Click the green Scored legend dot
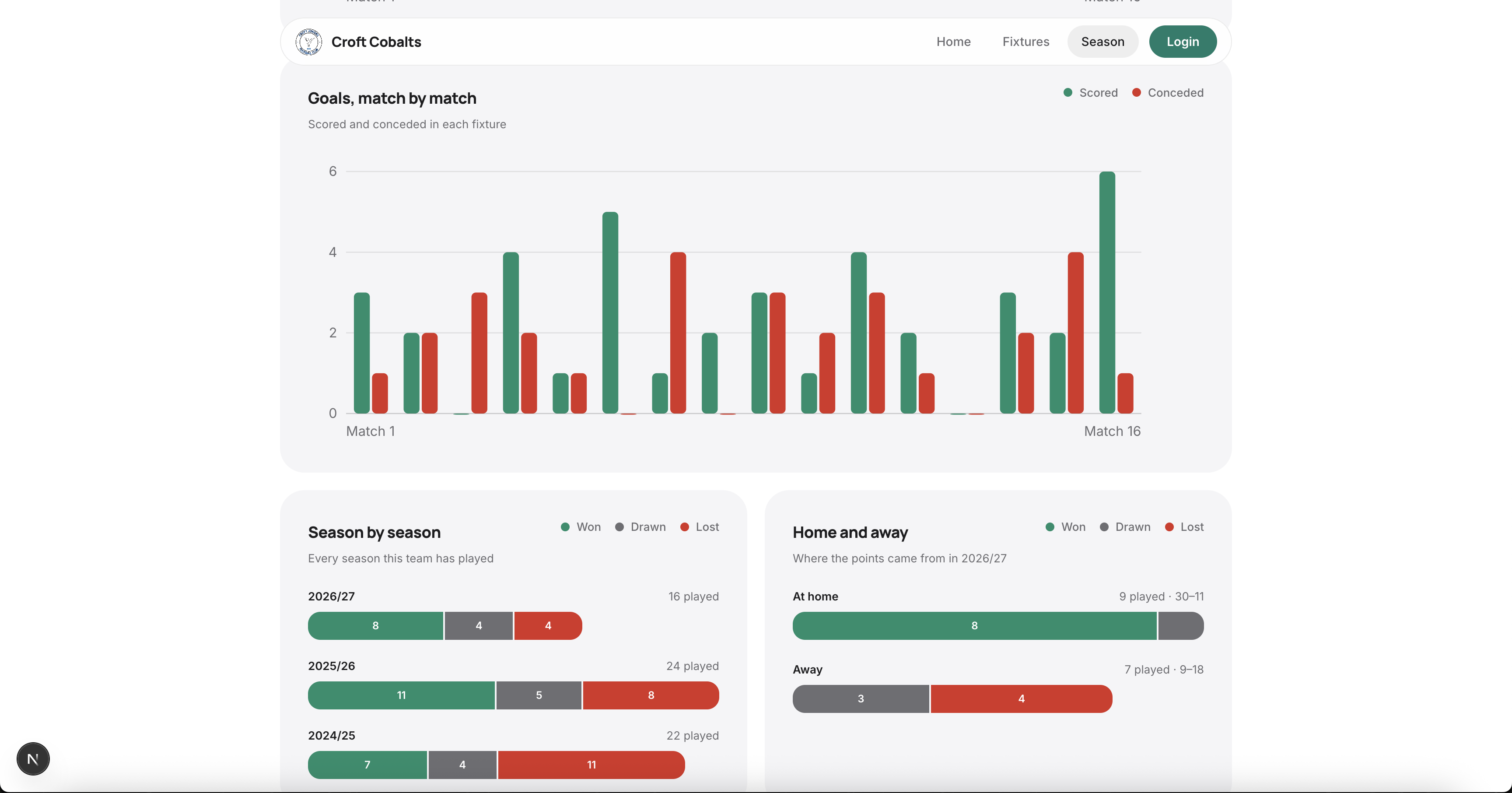The height and width of the screenshot is (793, 1512). point(1067,93)
